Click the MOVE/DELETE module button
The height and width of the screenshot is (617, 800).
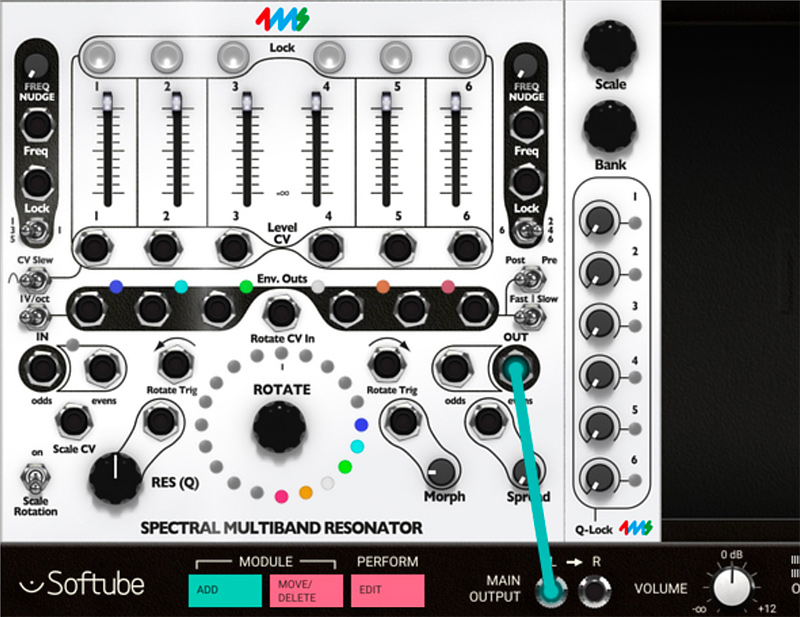(304, 590)
